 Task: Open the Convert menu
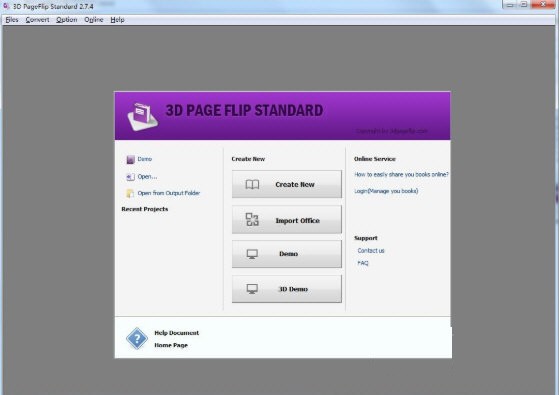pyautogui.click(x=38, y=20)
